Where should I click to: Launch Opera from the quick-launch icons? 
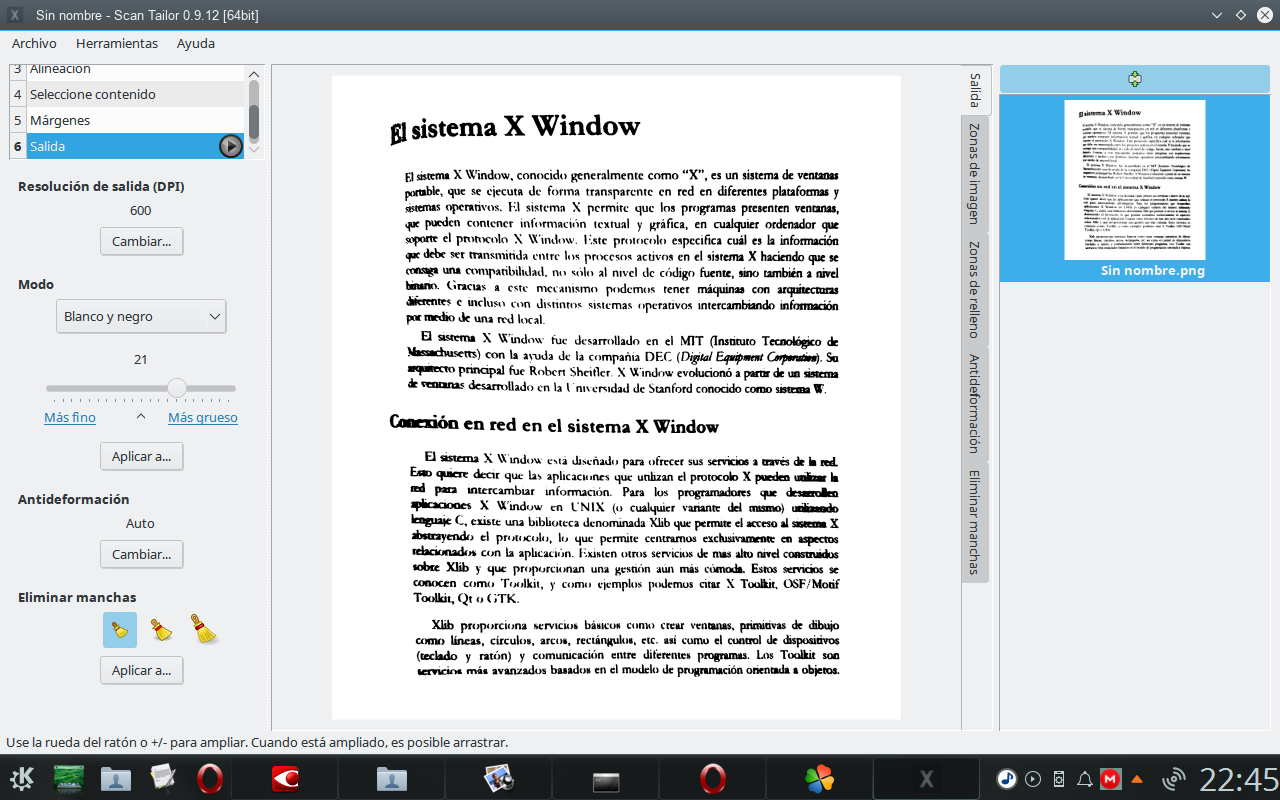[209, 778]
